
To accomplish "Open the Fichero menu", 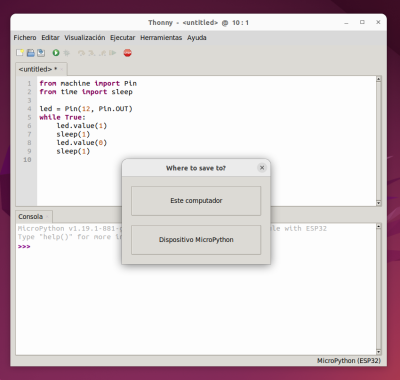I will [25, 38].
